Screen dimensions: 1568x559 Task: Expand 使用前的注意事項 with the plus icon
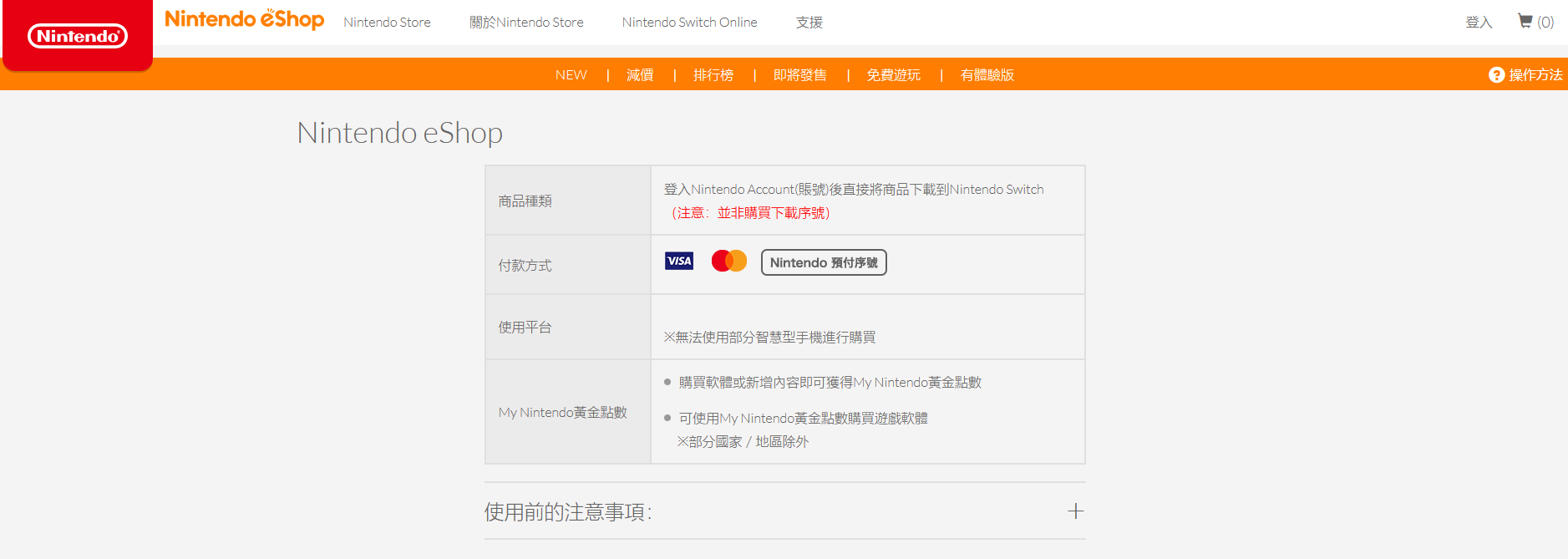[1075, 511]
